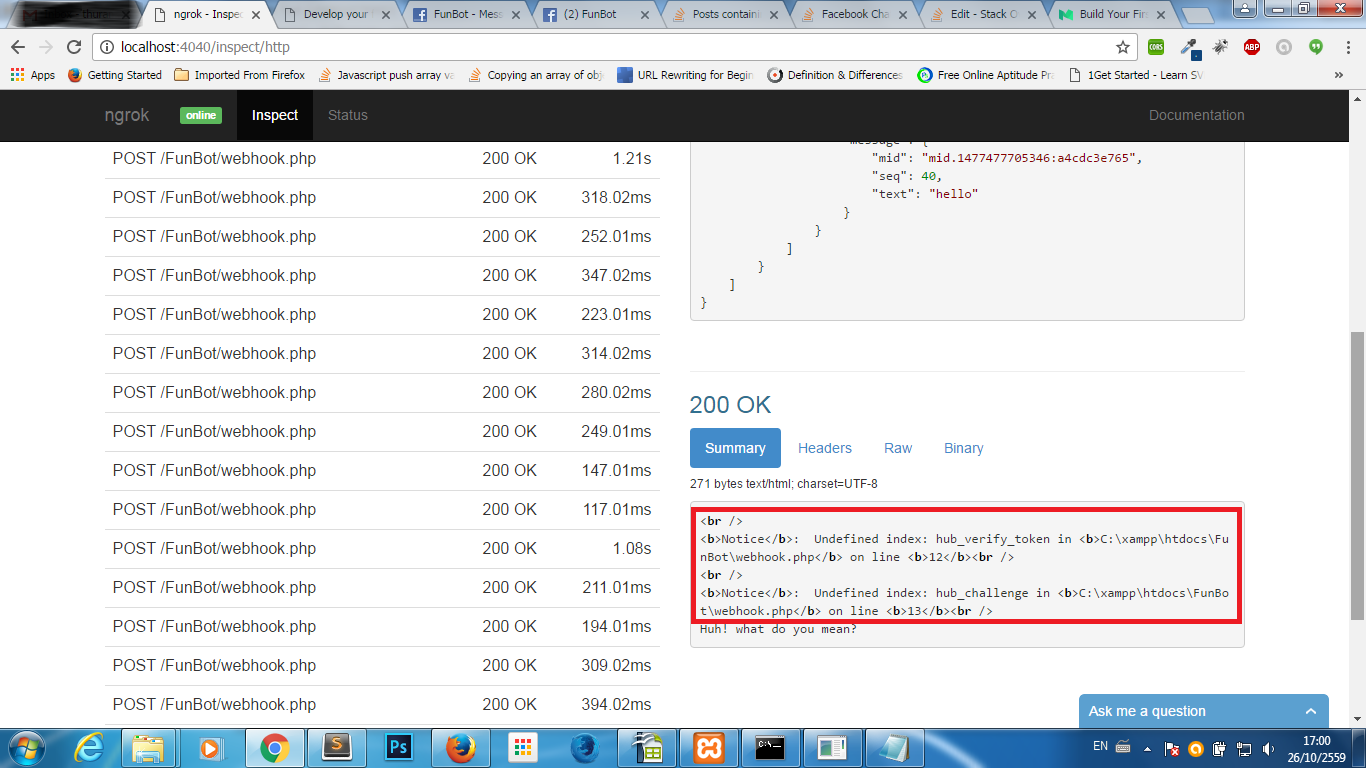
Task: Open the Inspect tab in ngrok navbar
Action: click(x=275, y=115)
